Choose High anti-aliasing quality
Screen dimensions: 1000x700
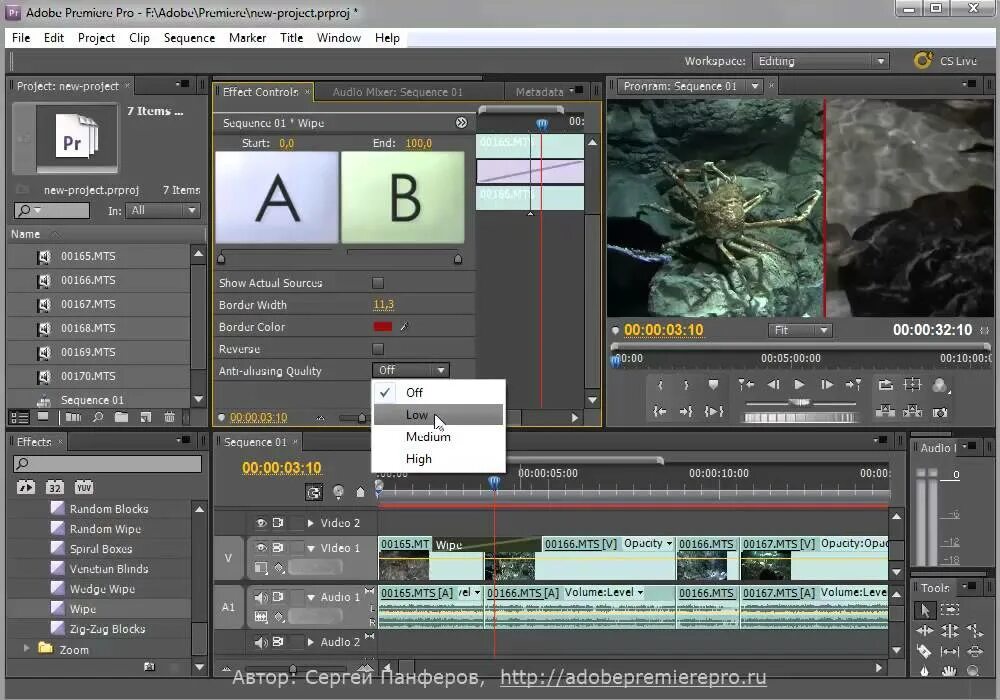coord(438,459)
